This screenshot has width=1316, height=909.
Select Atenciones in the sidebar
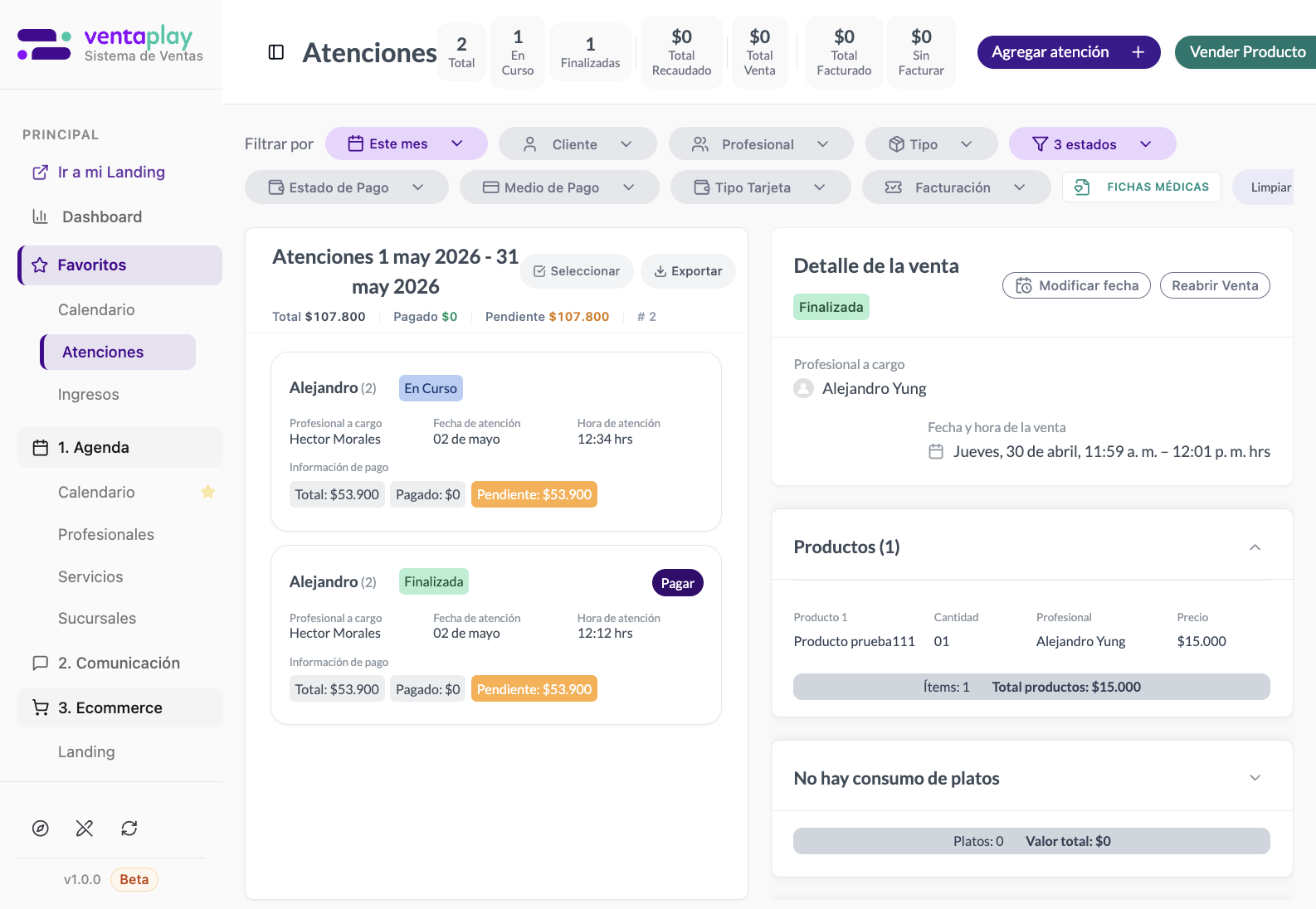point(119,352)
